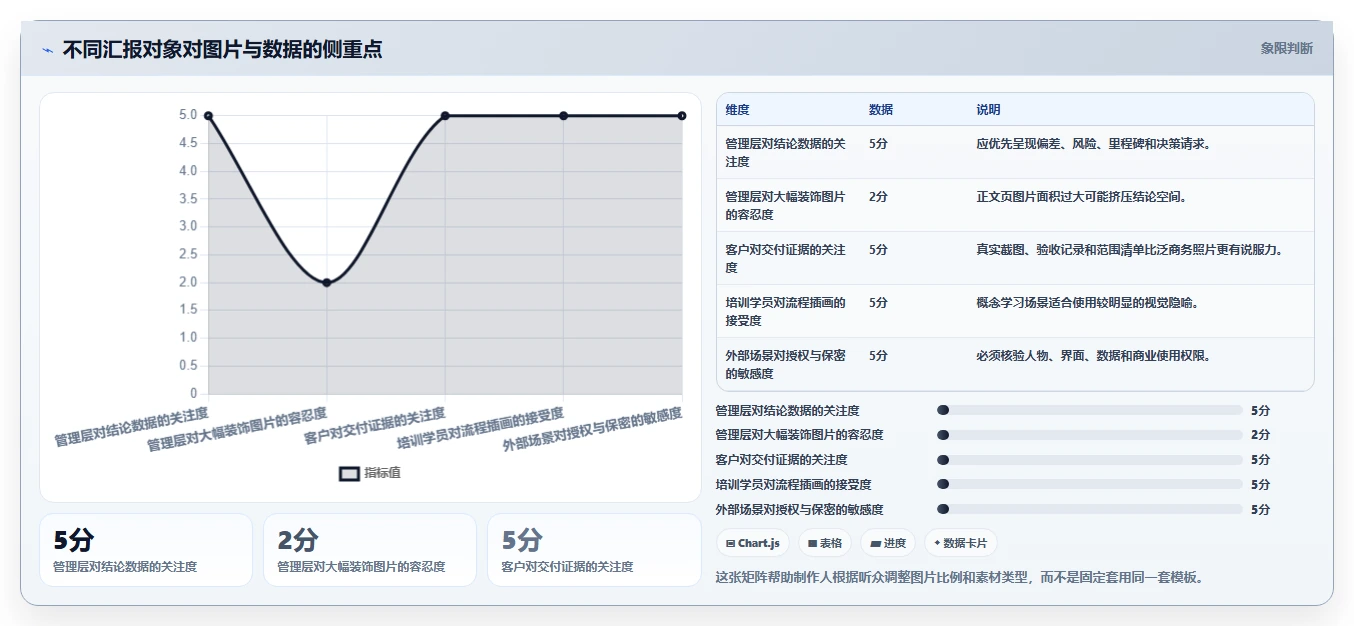Click the 数据 column header

point(881,110)
